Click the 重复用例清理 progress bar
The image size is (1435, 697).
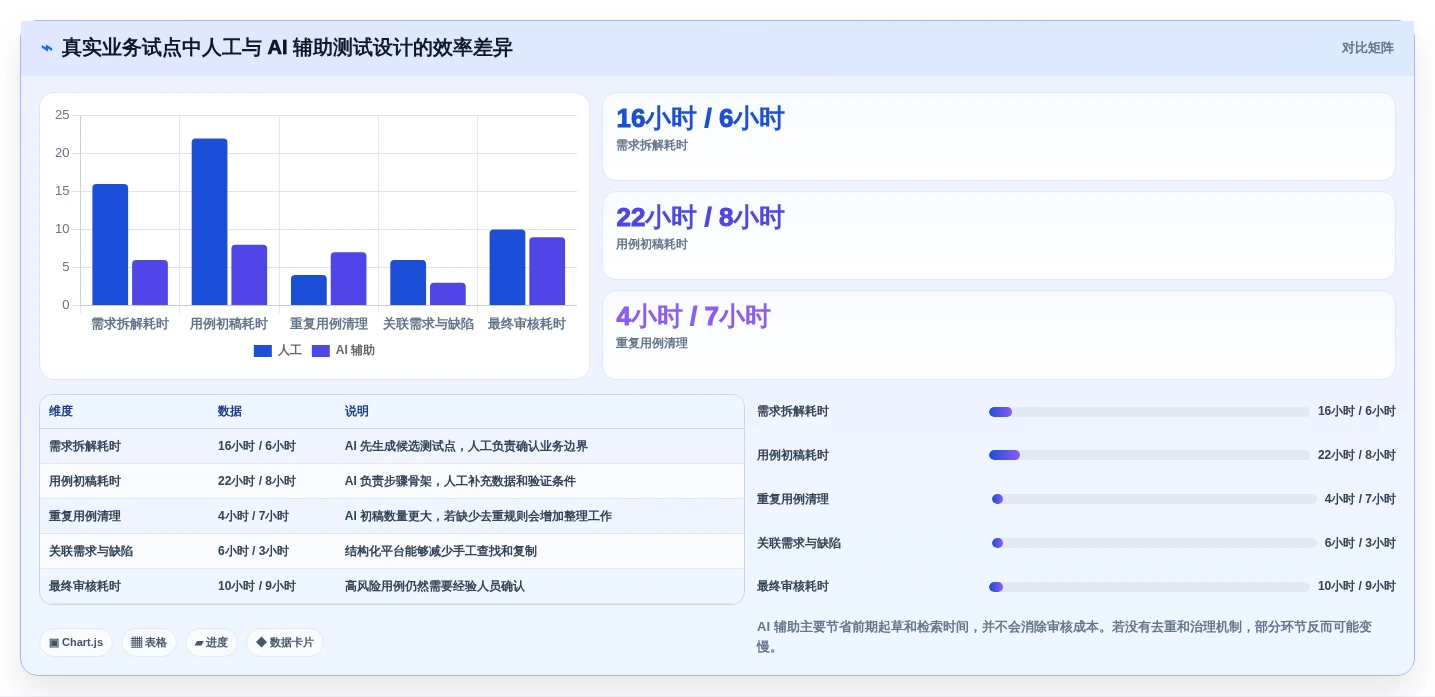pyautogui.click(x=1154, y=499)
